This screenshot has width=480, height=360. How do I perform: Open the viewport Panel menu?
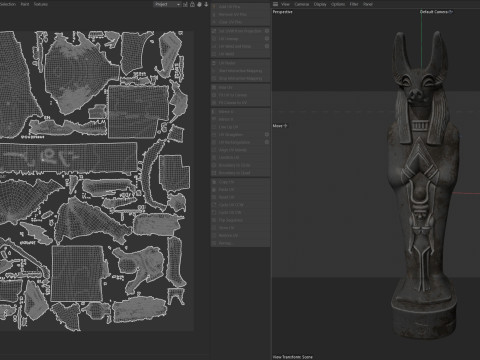point(368,4)
